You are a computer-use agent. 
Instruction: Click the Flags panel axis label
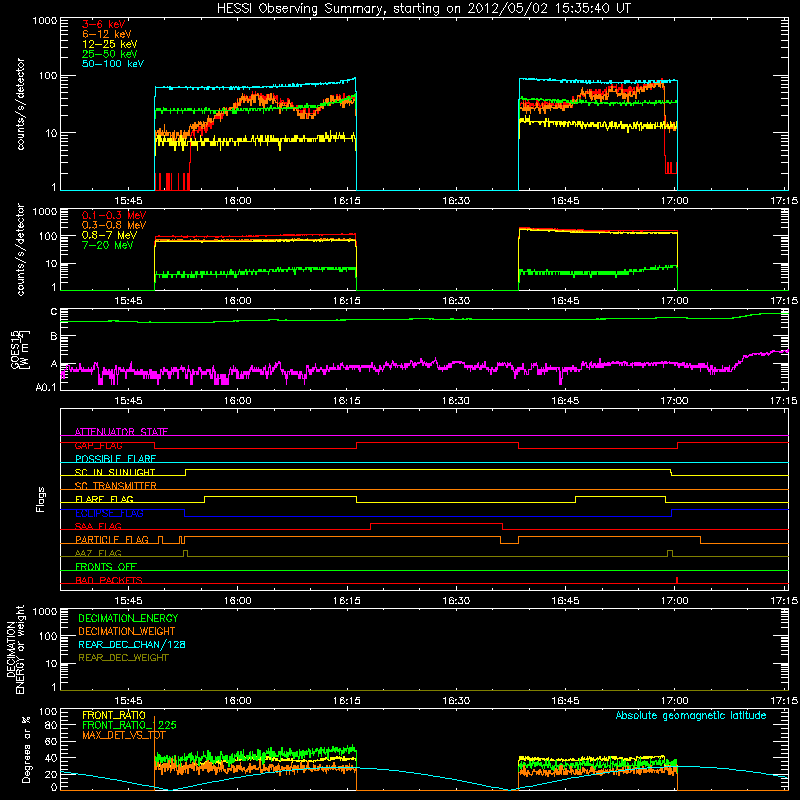[x=41, y=499]
